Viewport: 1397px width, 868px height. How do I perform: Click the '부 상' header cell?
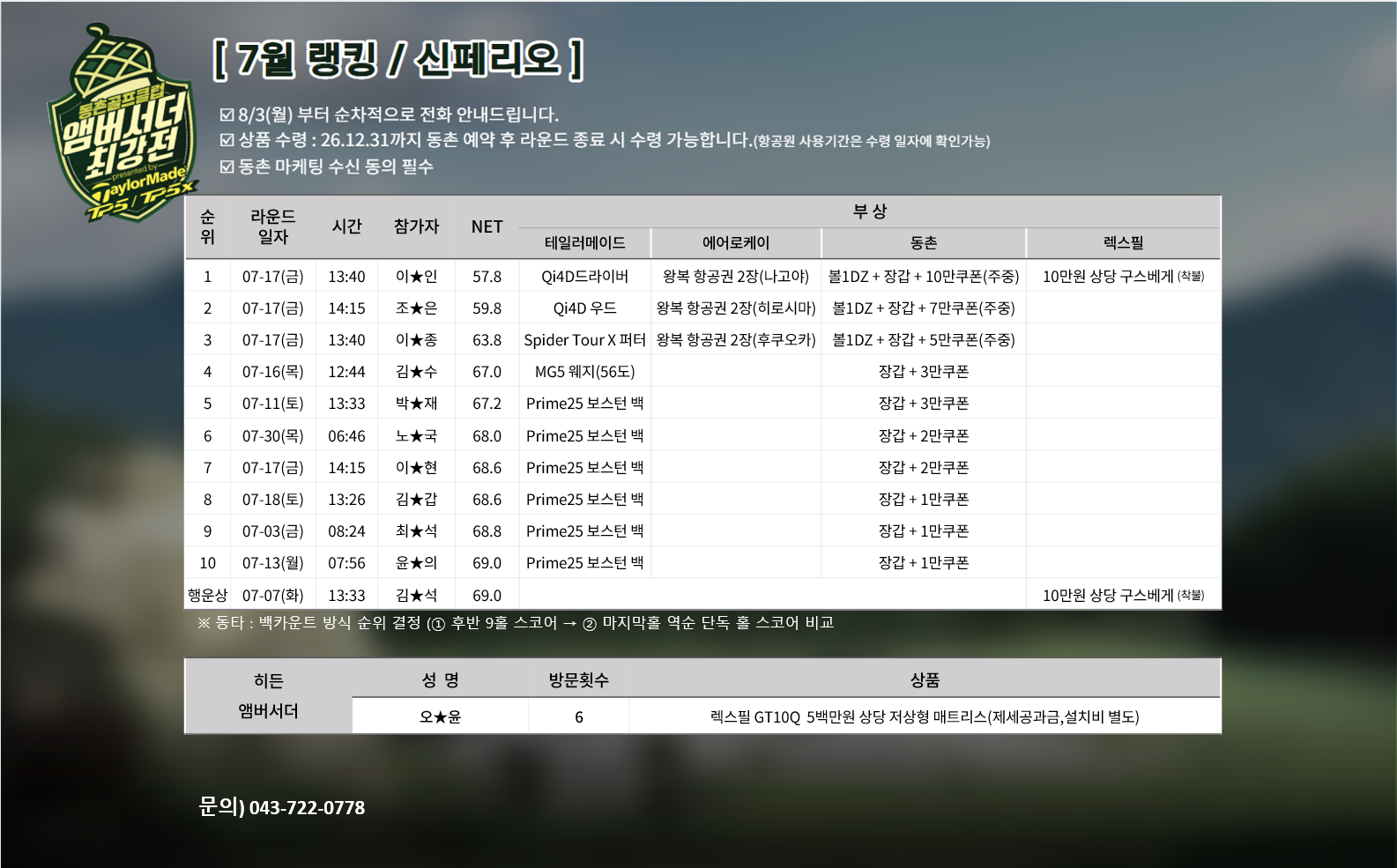[870, 211]
